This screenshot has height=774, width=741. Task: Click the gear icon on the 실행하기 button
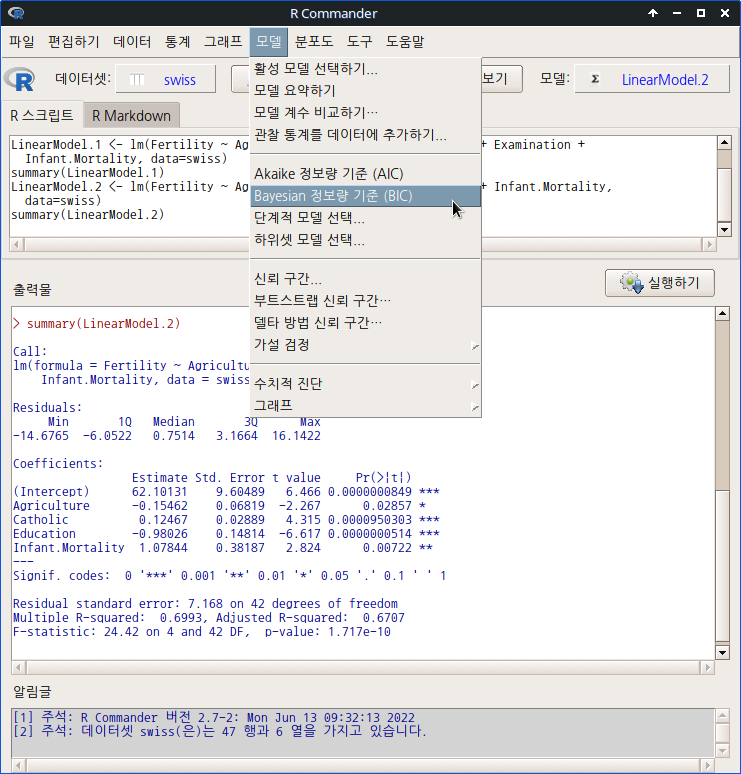632,283
